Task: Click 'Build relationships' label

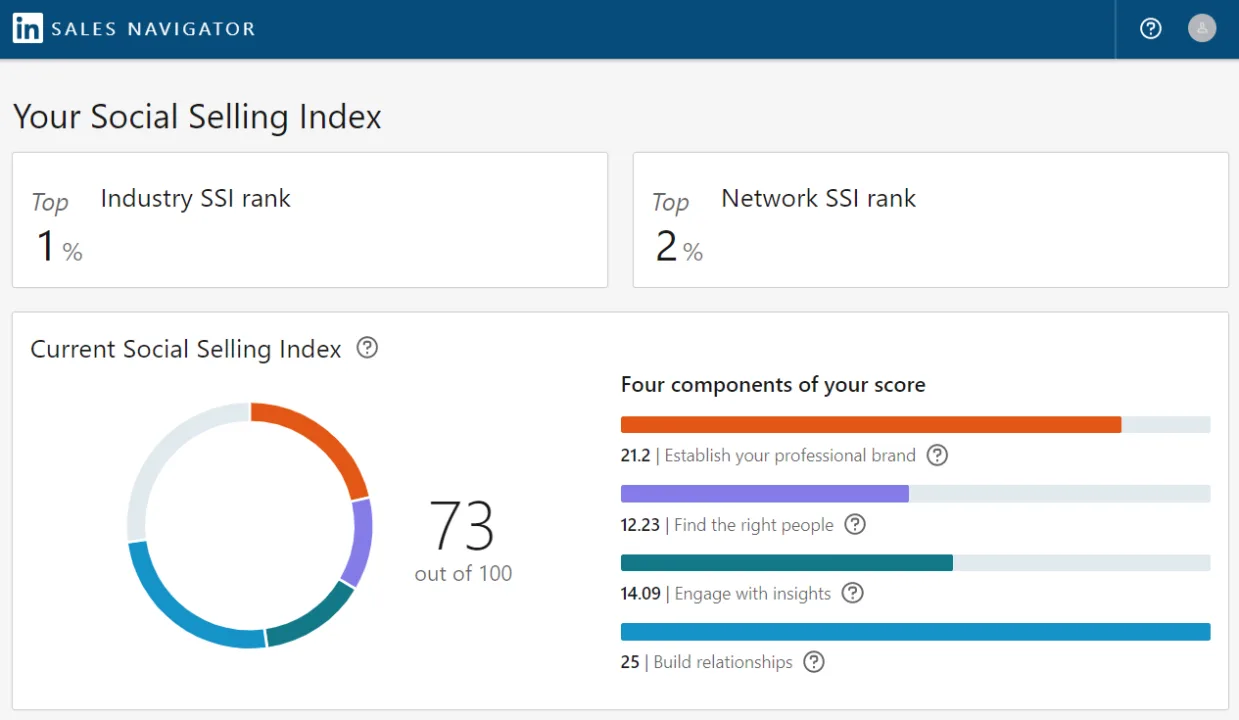Action: (723, 663)
